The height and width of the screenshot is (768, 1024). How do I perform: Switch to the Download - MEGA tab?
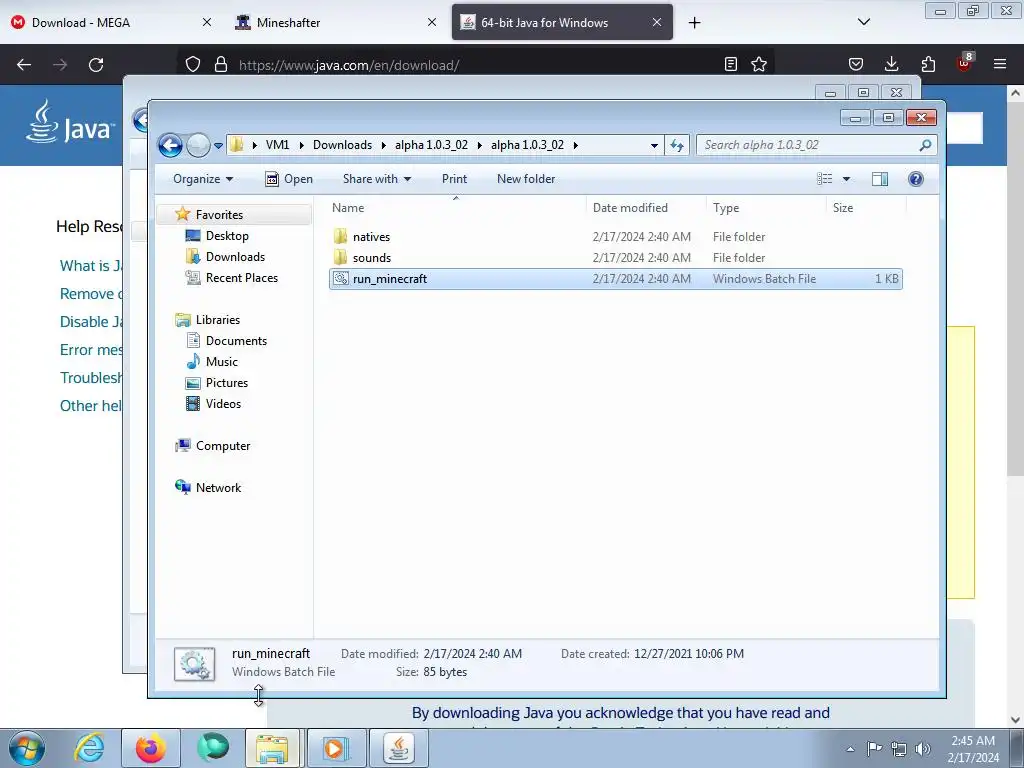[x=111, y=22]
